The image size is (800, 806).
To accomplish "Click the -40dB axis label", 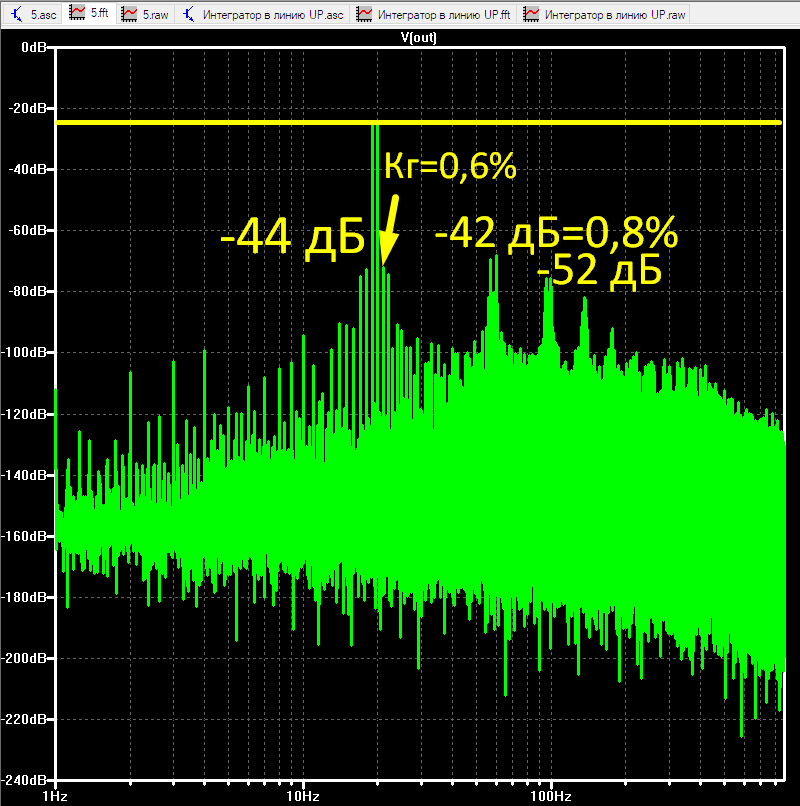I will (27, 169).
